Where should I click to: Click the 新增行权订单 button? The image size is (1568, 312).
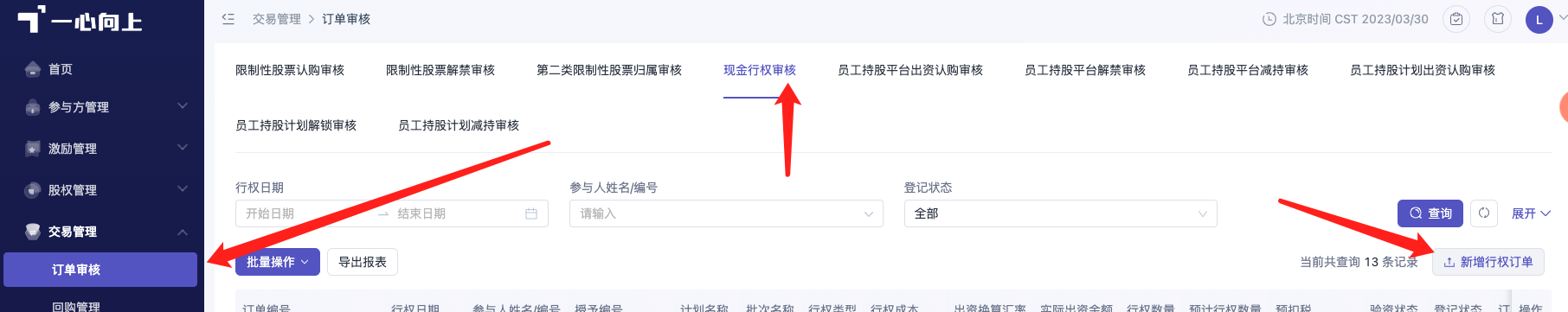[x=1488, y=262]
